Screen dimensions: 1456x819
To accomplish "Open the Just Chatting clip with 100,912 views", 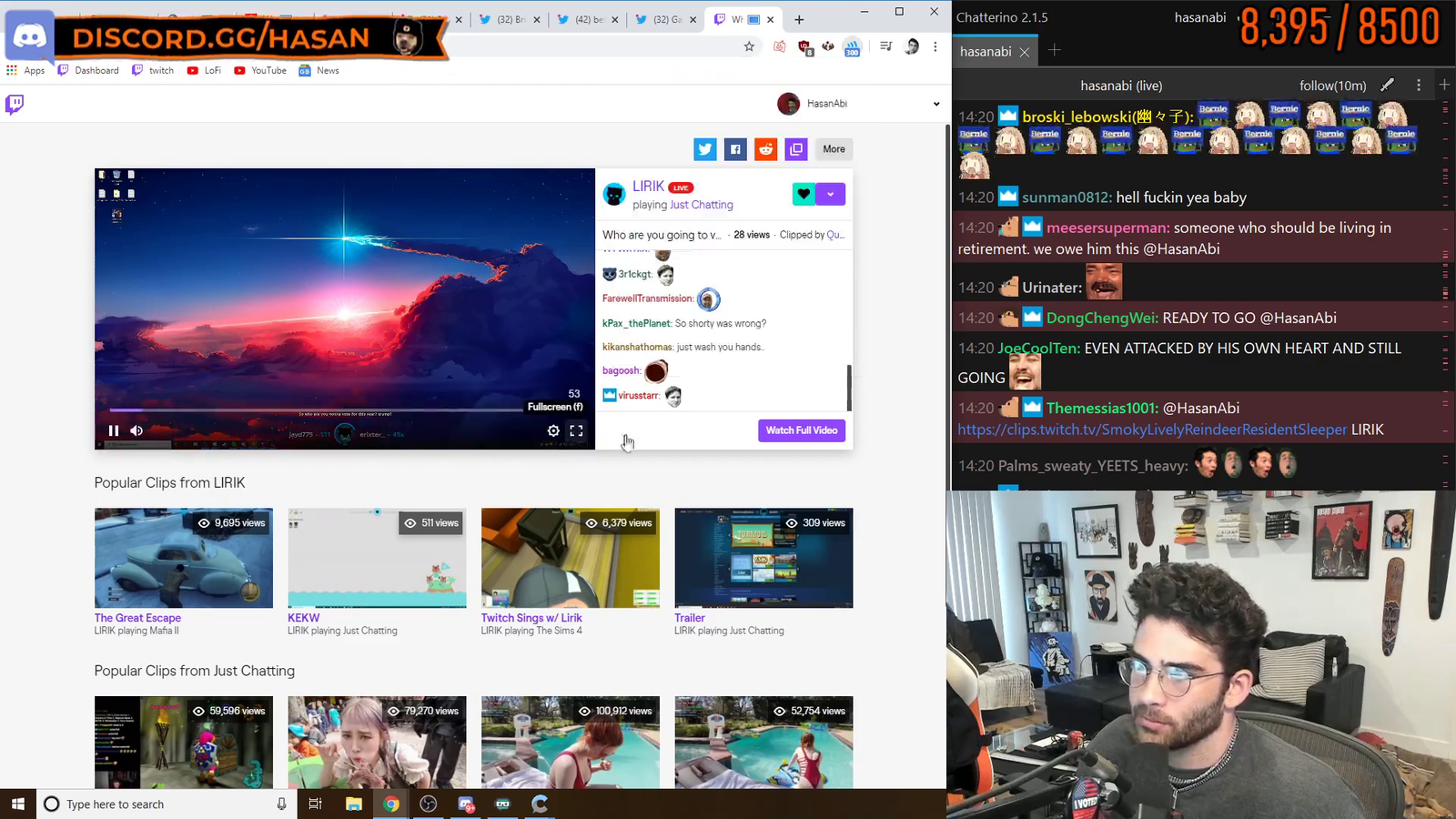I will (x=571, y=743).
